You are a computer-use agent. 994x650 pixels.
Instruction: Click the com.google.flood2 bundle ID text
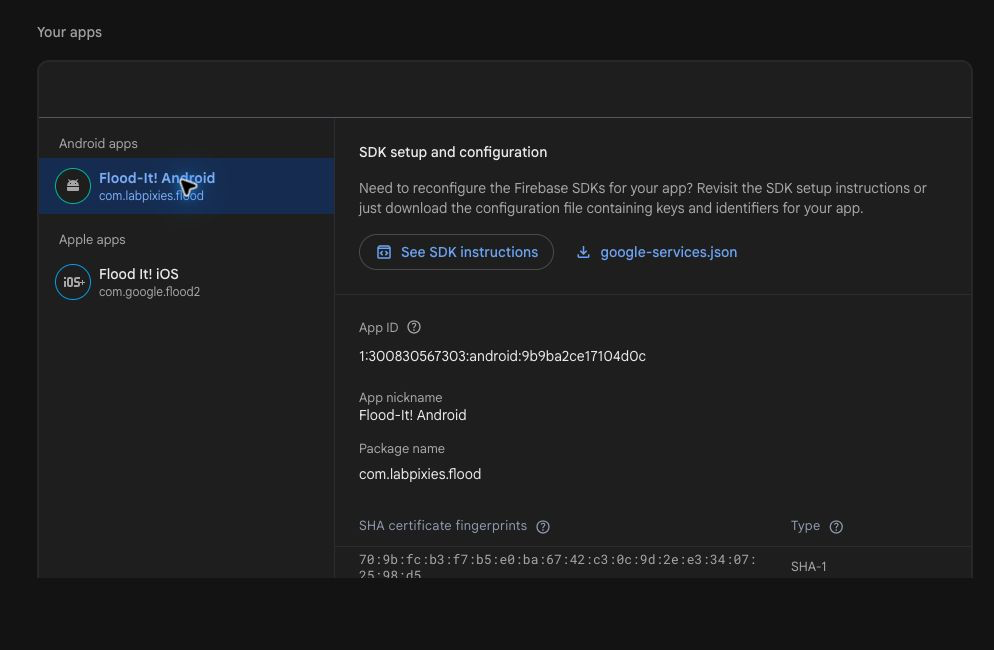[150, 292]
